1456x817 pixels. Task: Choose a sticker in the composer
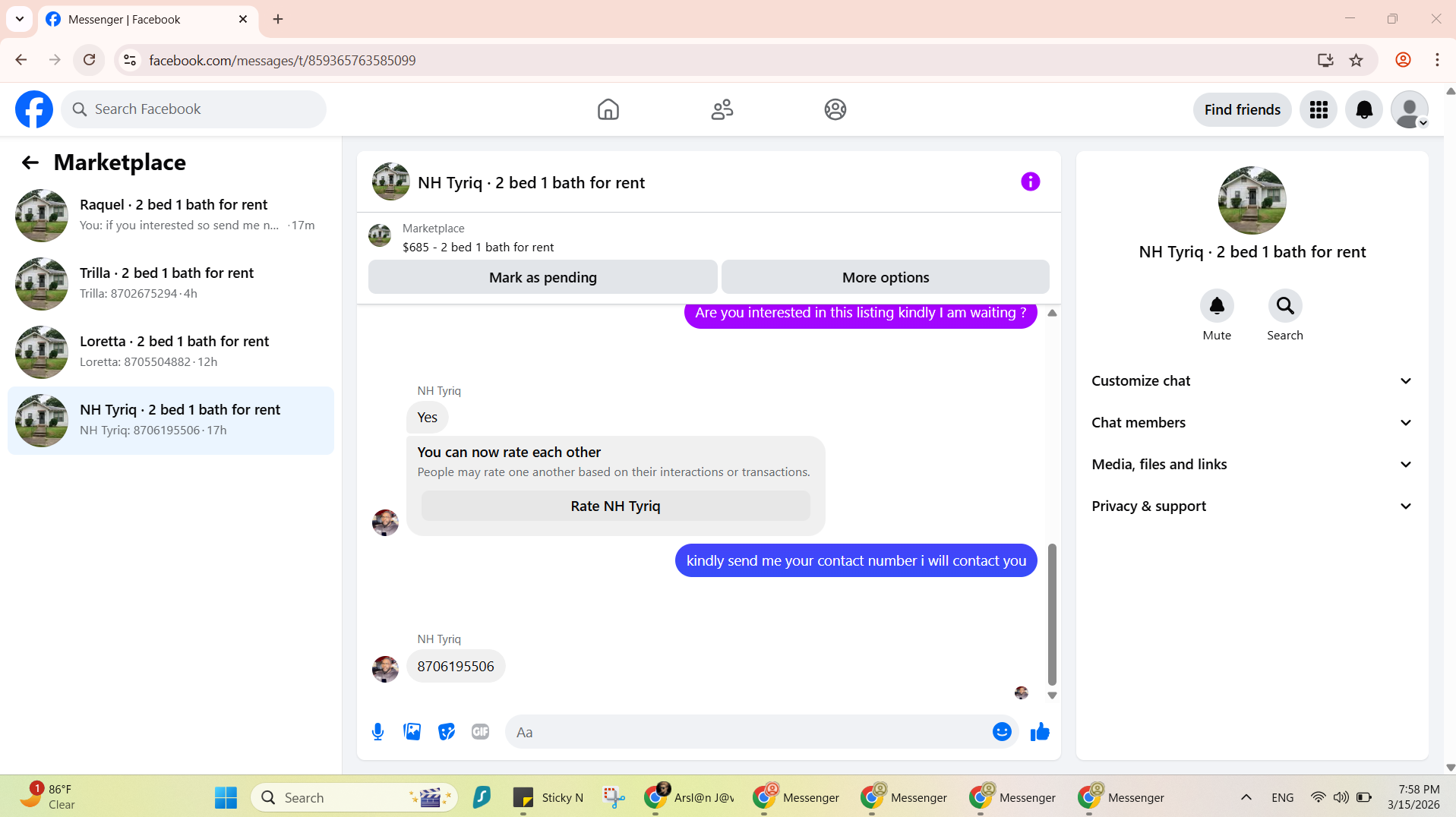click(447, 732)
